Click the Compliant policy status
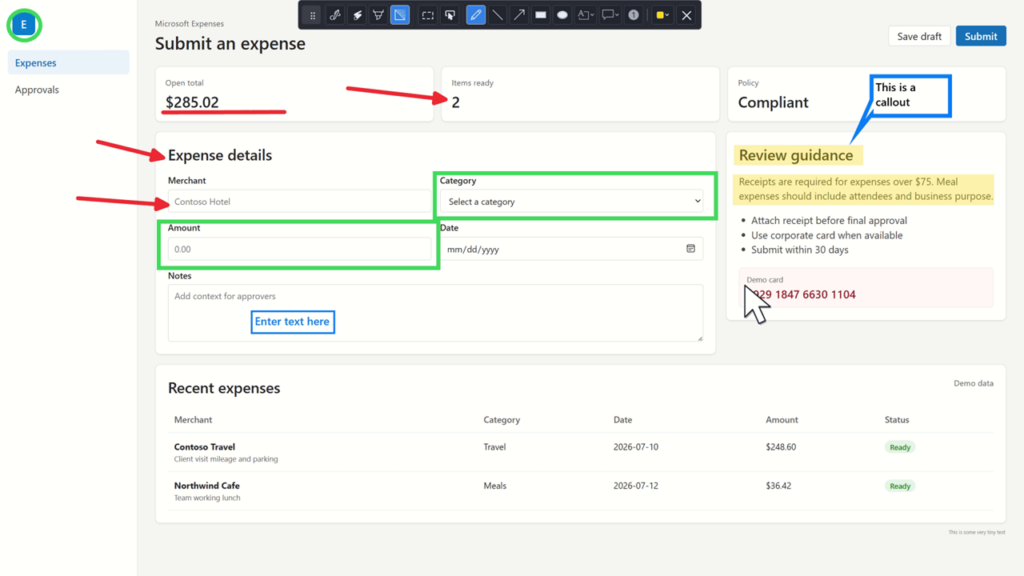The image size is (1024, 576). 773,102
